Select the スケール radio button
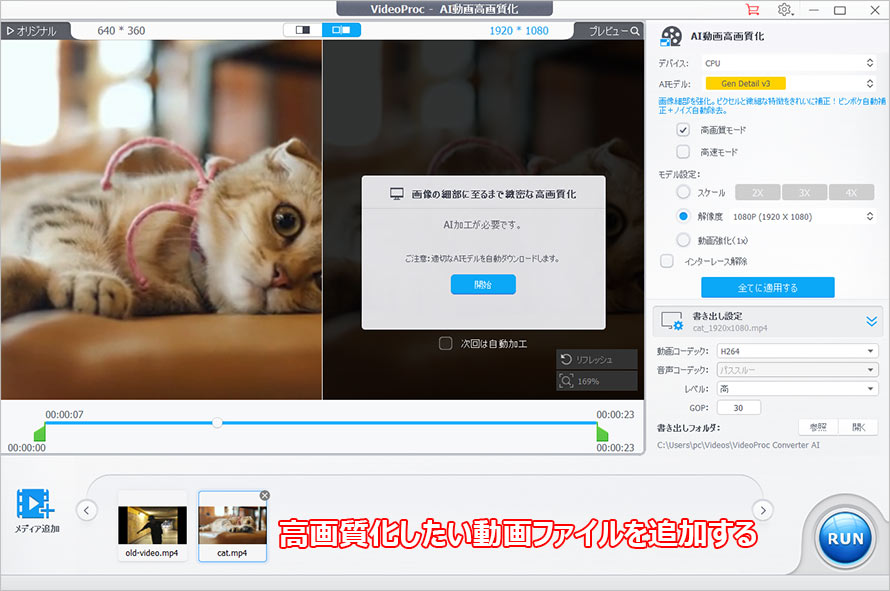The height and width of the screenshot is (591, 890). coord(683,192)
